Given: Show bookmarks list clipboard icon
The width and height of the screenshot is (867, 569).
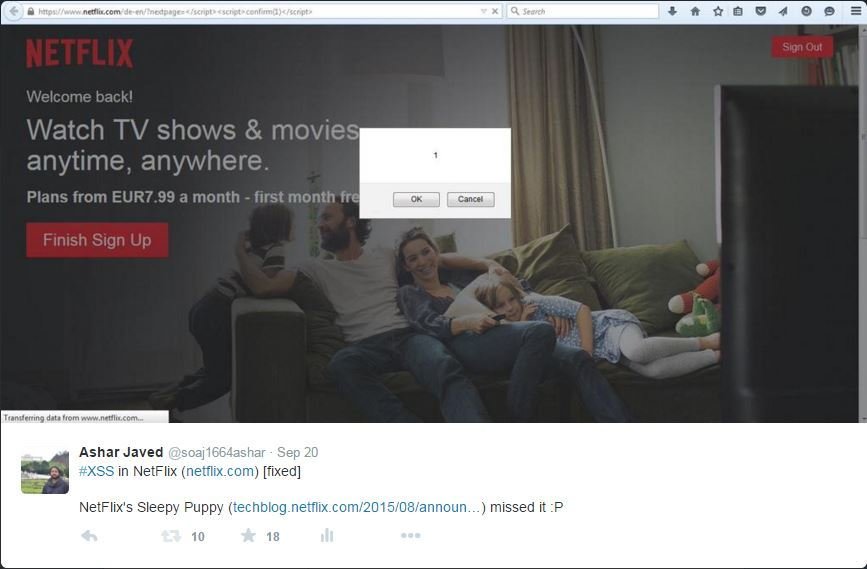Looking at the screenshot, I should pos(738,11).
